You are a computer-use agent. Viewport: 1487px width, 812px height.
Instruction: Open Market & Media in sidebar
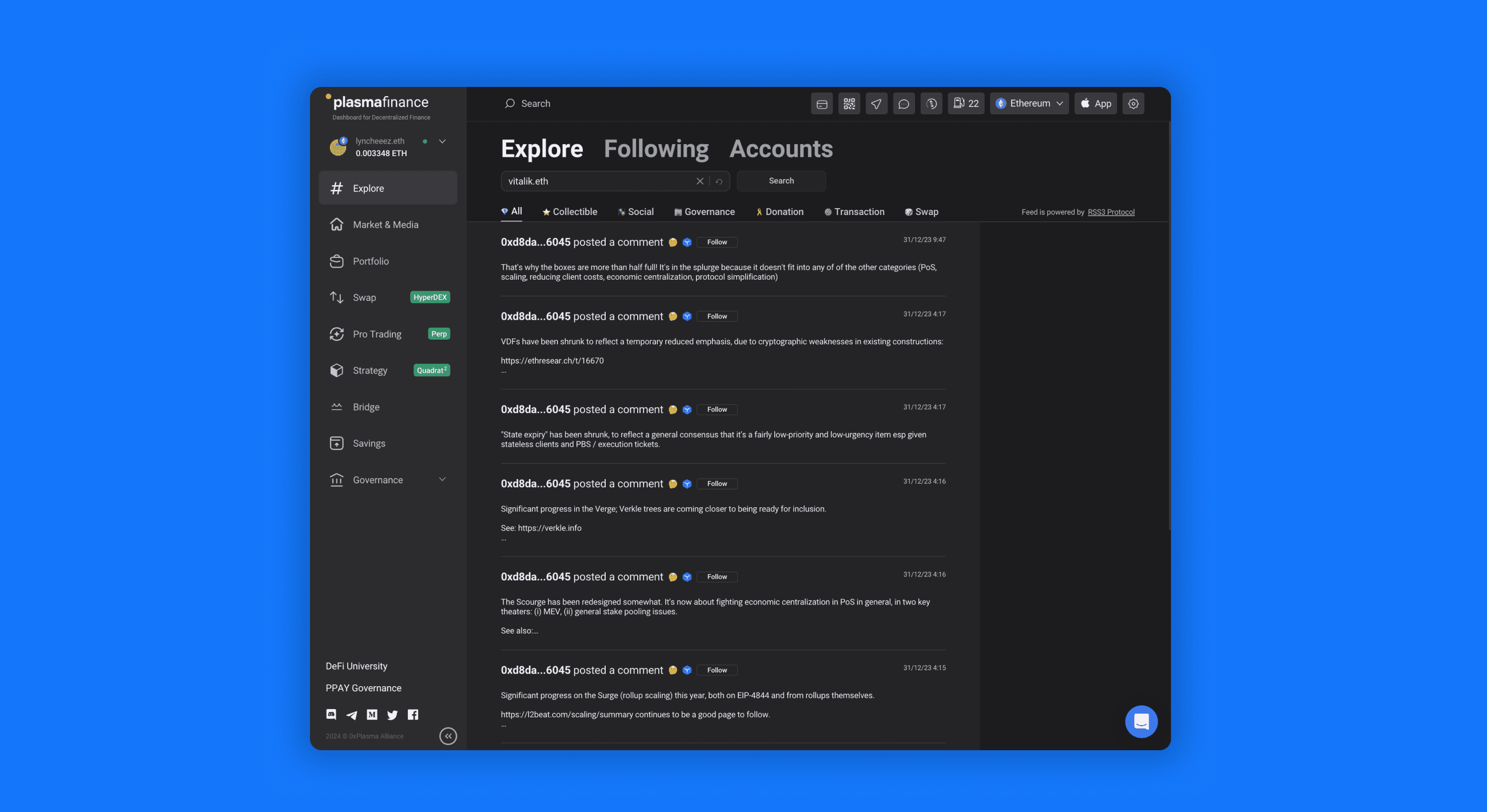388,225
